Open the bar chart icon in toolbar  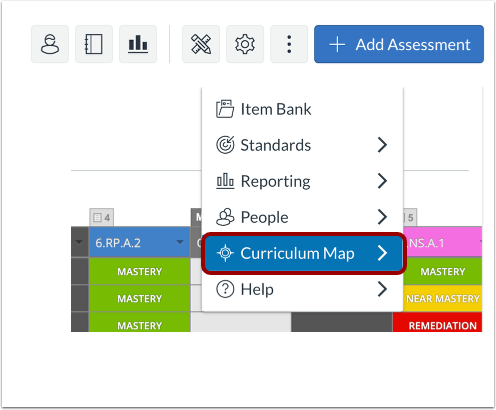[x=138, y=44]
